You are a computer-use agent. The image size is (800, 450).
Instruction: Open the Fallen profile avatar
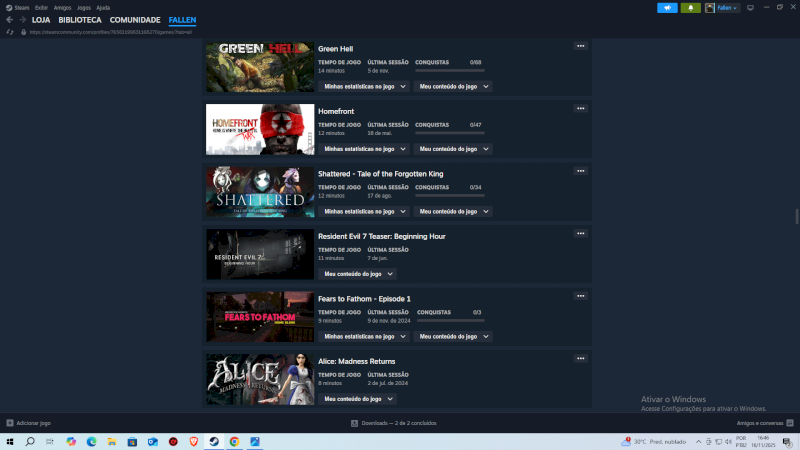710,8
